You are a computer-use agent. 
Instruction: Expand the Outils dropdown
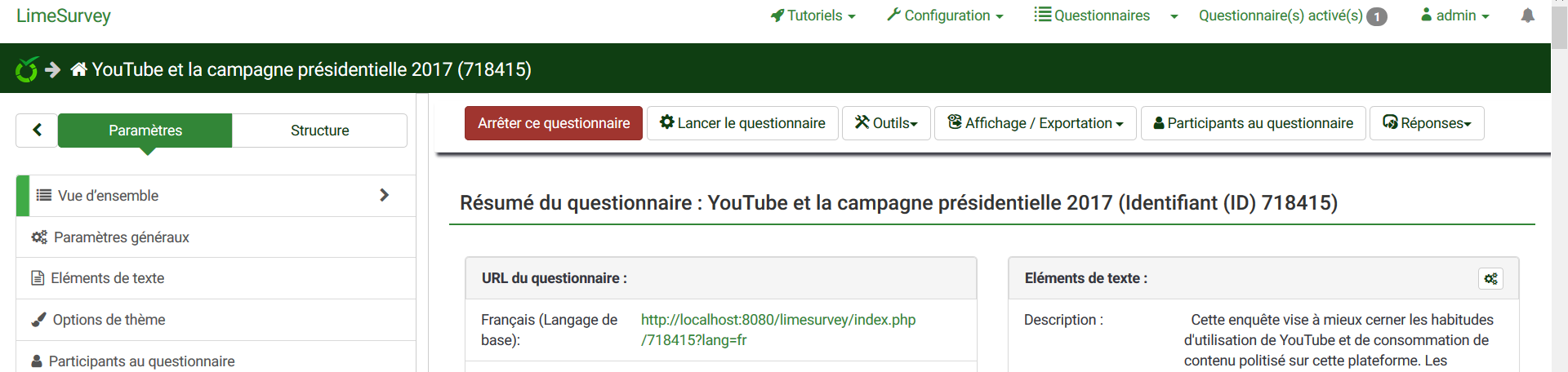886,123
